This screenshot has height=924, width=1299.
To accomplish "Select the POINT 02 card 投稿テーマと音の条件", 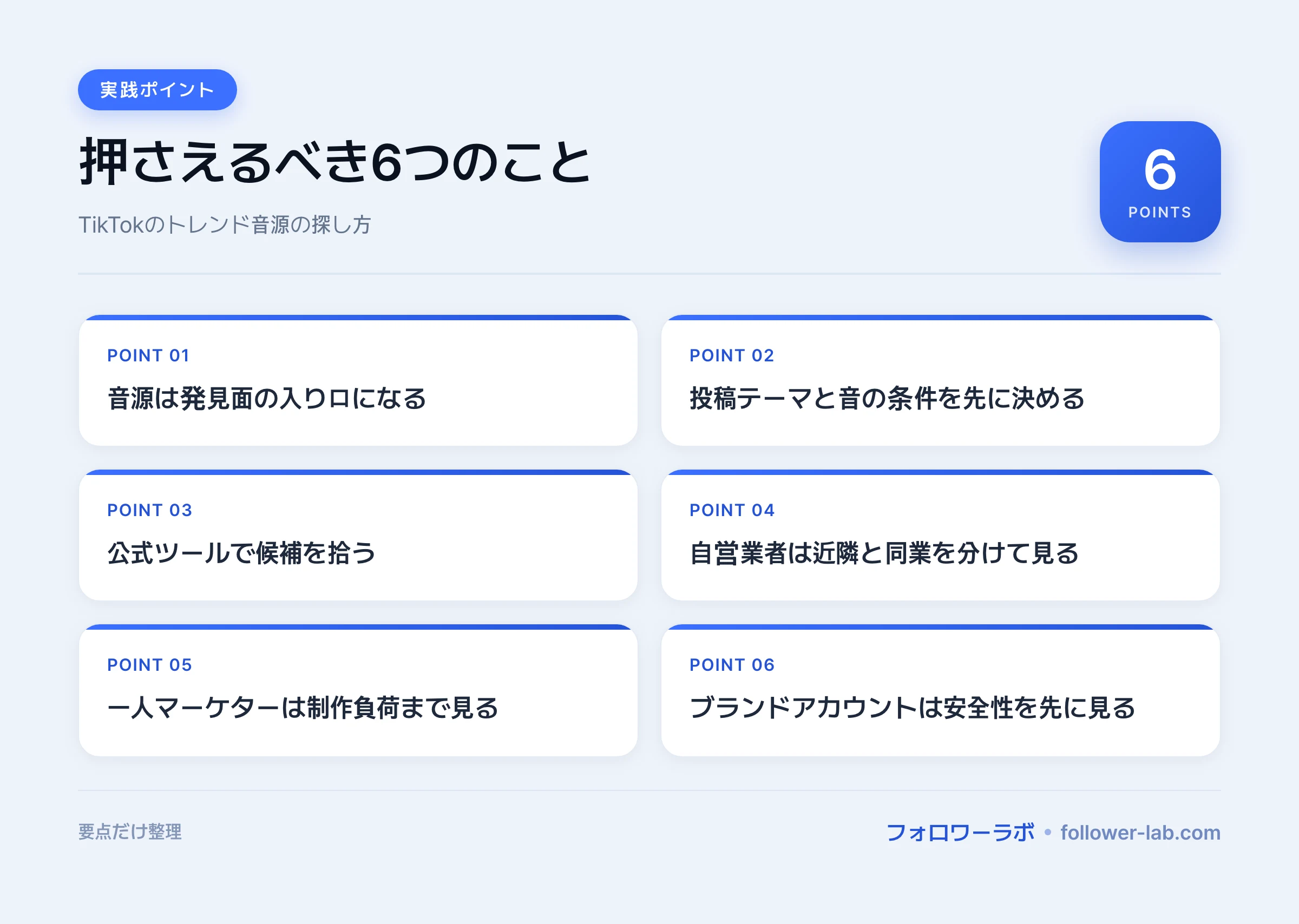I will coord(940,380).
